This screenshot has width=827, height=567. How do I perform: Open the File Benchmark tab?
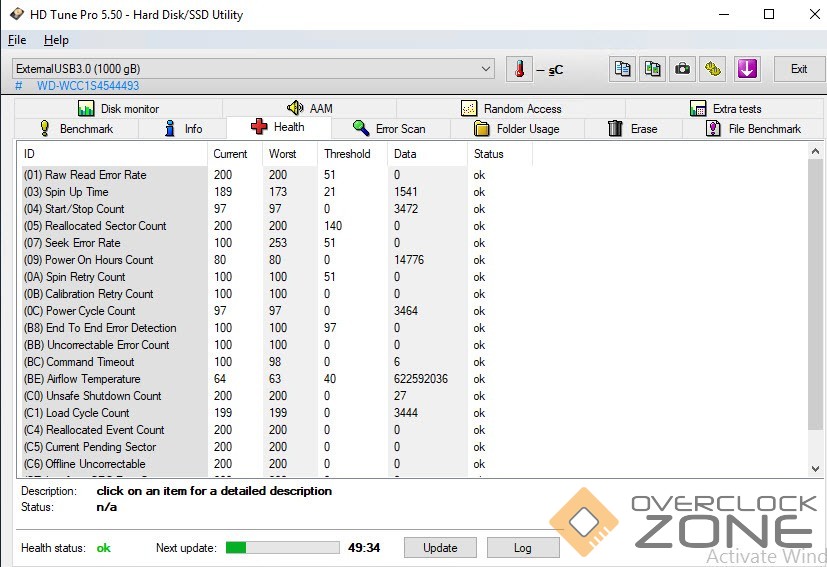(753, 129)
